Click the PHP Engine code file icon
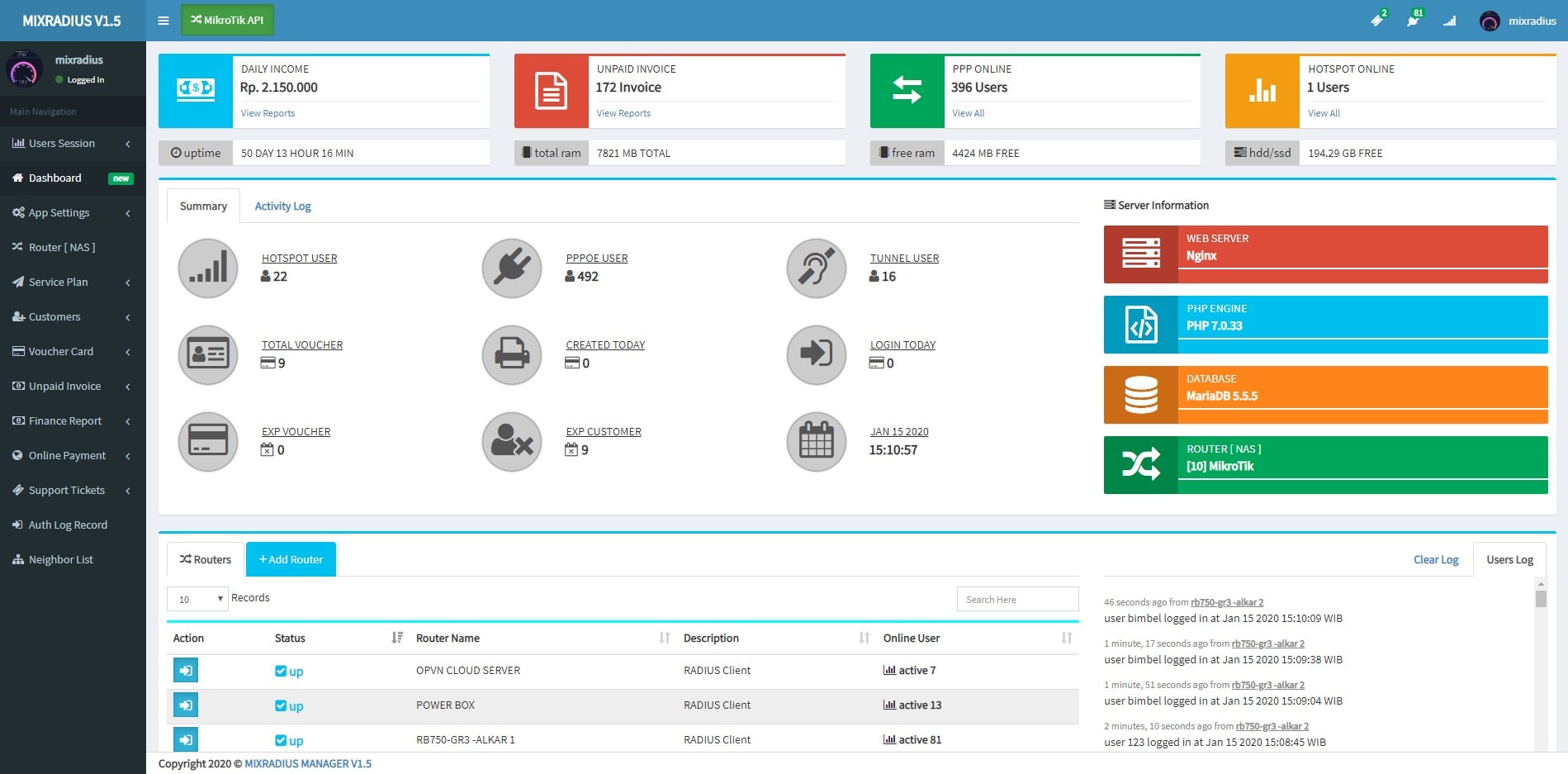 click(x=1141, y=324)
